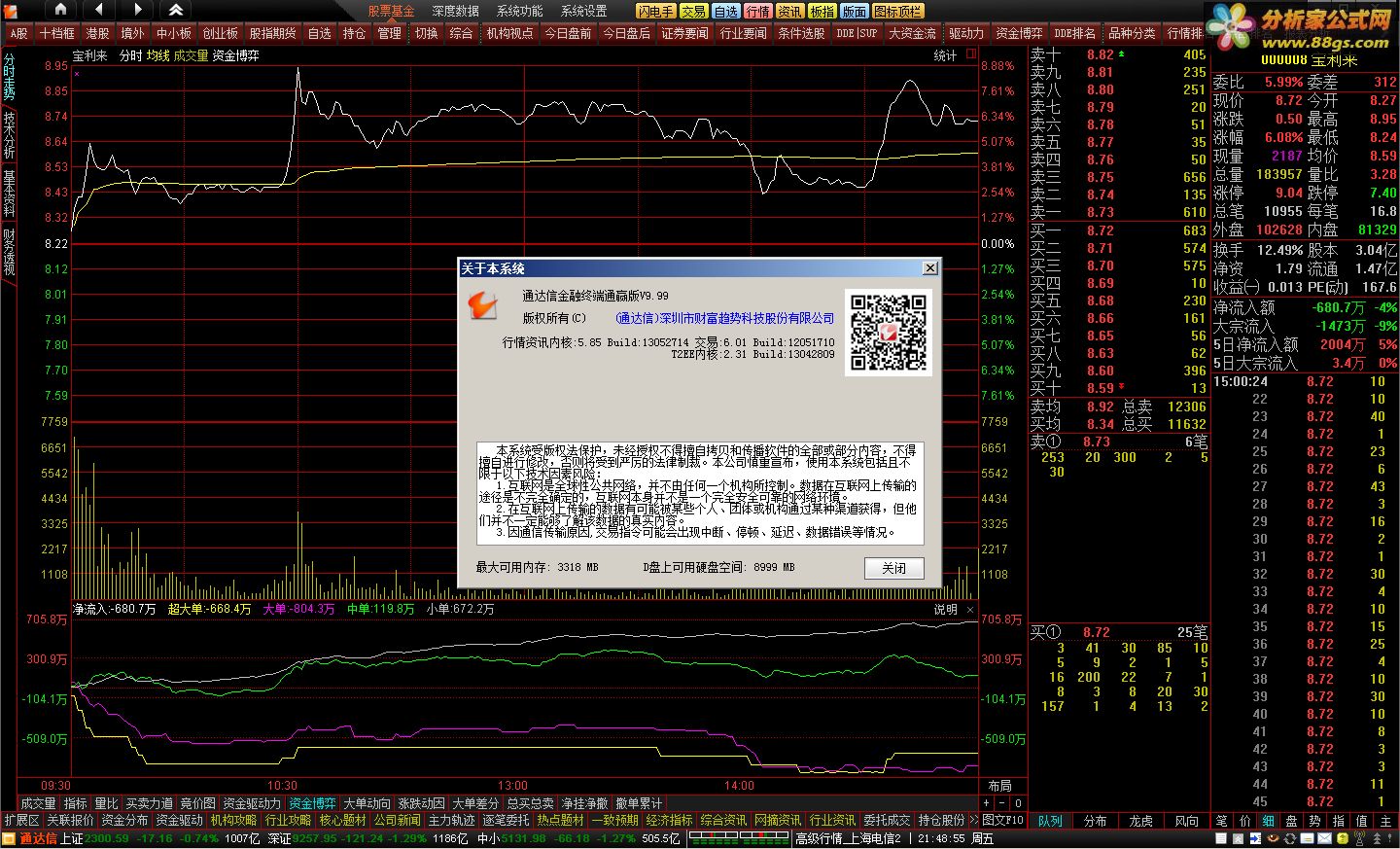
Task: Click the plus button below chart
Action: point(986,803)
